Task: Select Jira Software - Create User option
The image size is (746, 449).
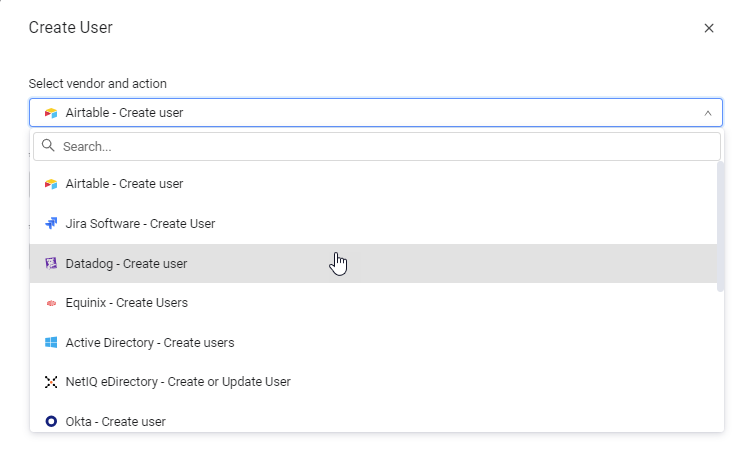Action: click(373, 224)
